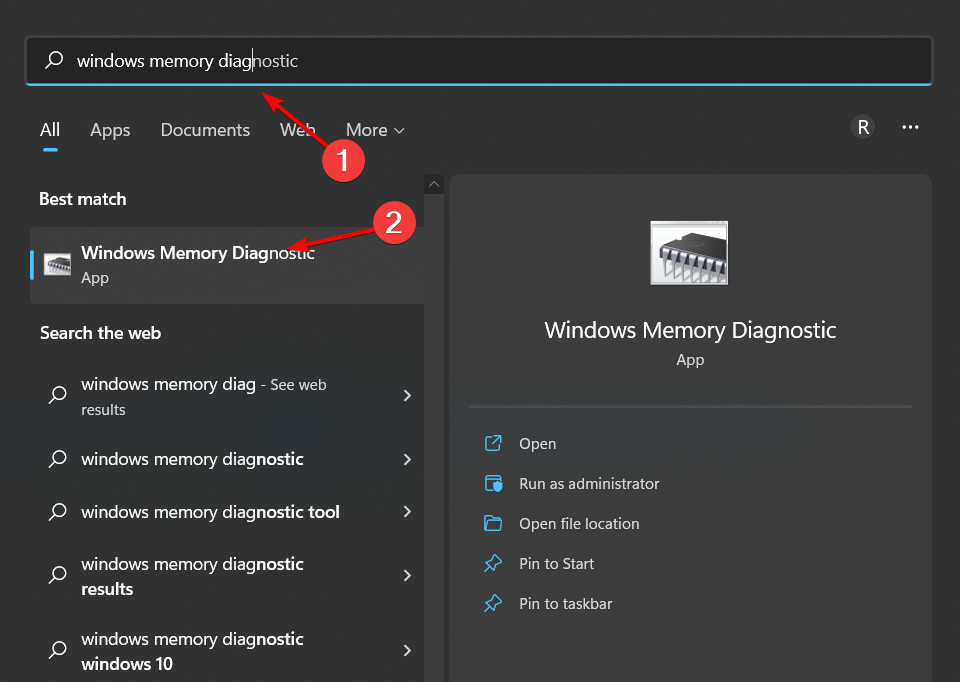
Task: Click the Open file location folder icon
Action: pyautogui.click(x=493, y=523)
